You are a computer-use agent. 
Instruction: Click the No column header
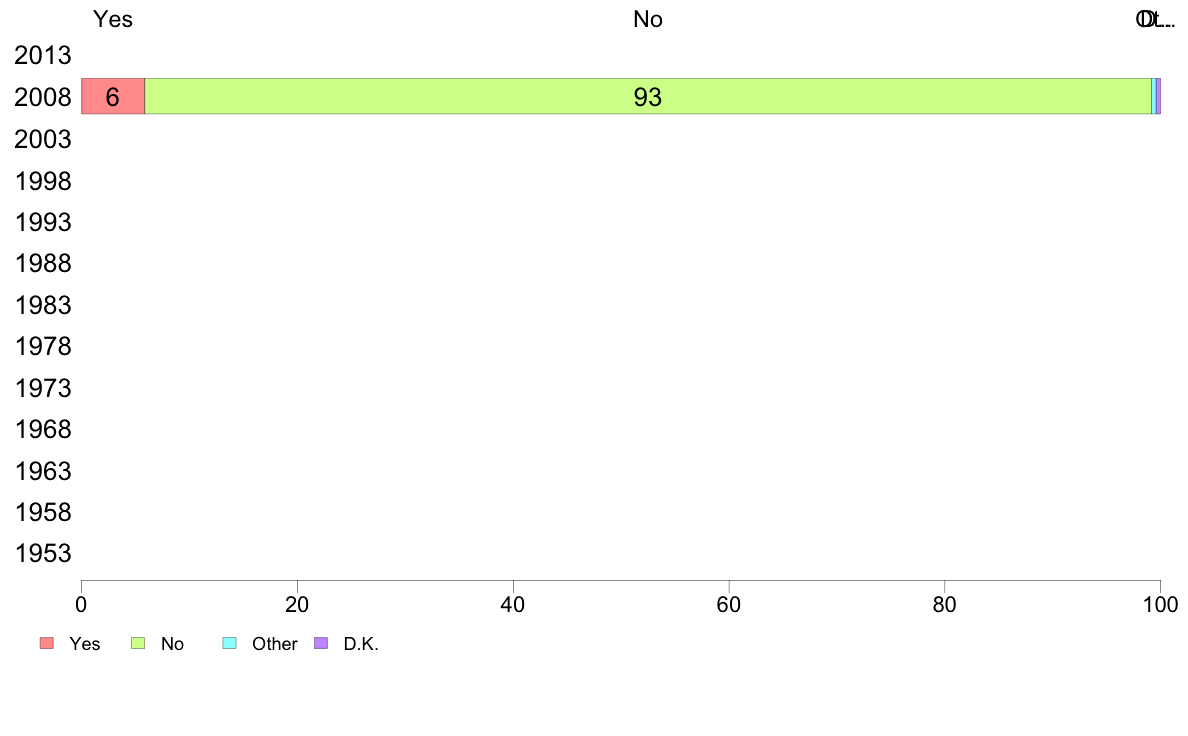tap(648, 19)
